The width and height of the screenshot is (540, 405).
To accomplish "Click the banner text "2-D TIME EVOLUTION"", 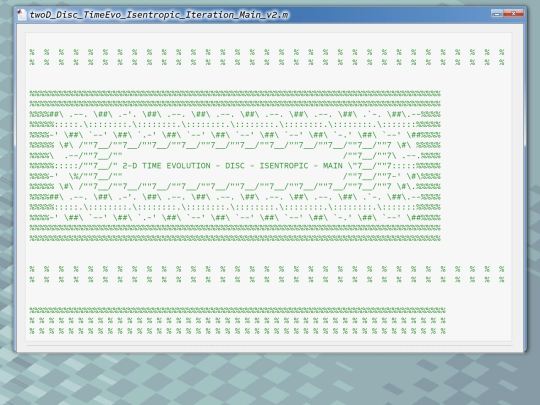I will point(166,166).
